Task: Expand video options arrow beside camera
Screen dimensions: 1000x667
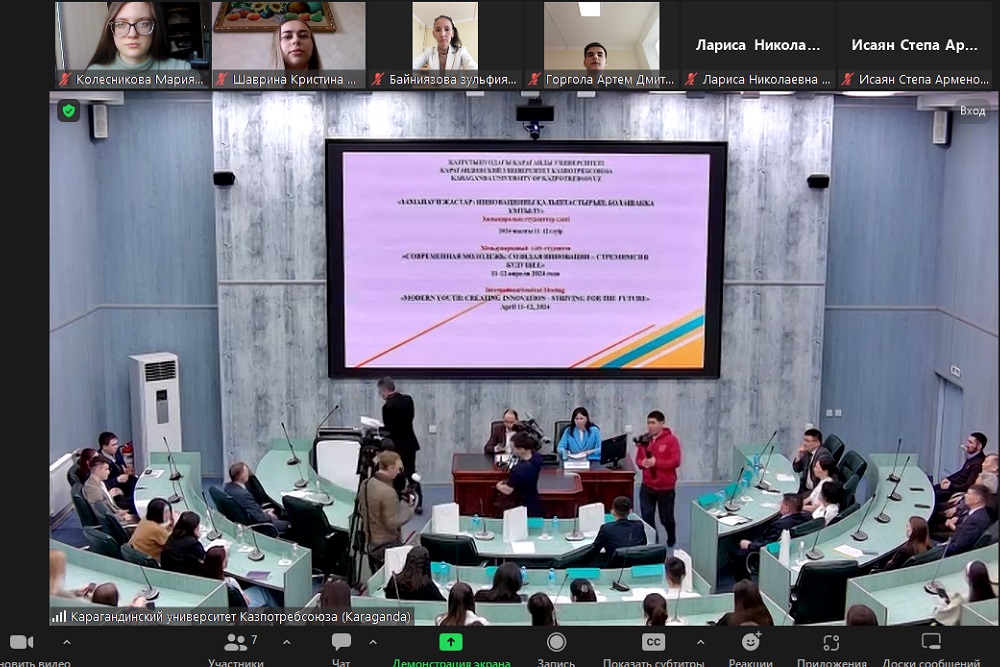Action: 66,642
